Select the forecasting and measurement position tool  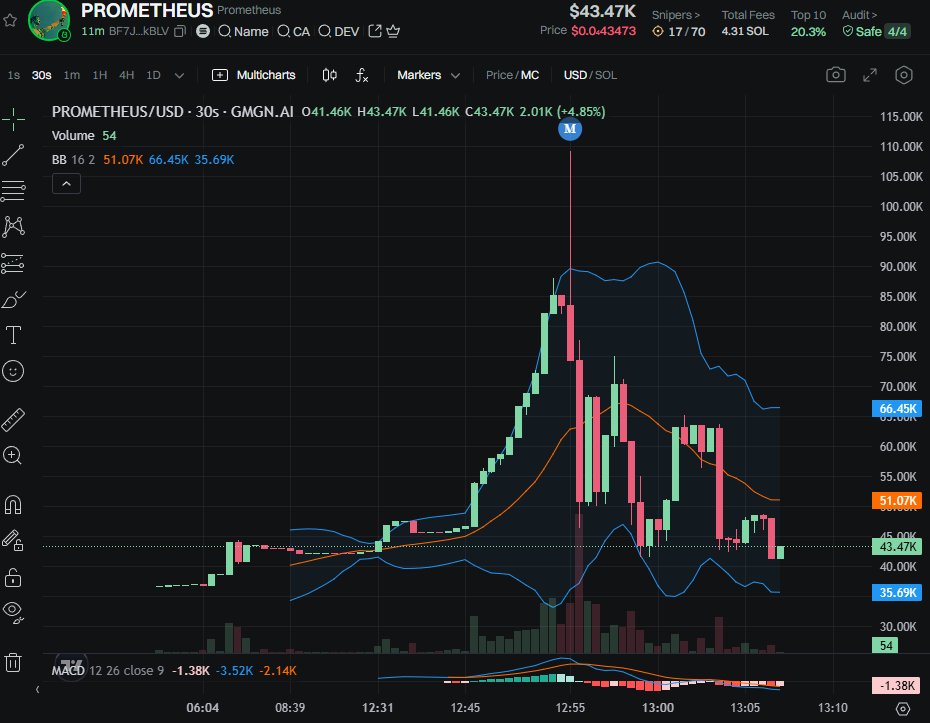click(13, 263)
